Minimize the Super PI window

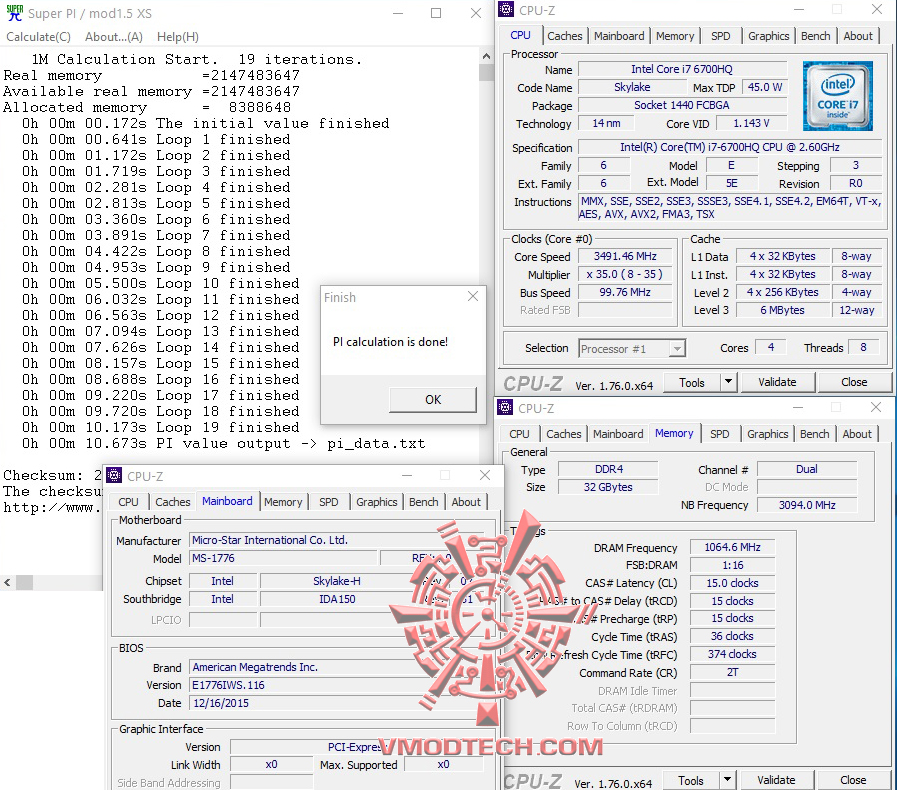coord(398,13)
